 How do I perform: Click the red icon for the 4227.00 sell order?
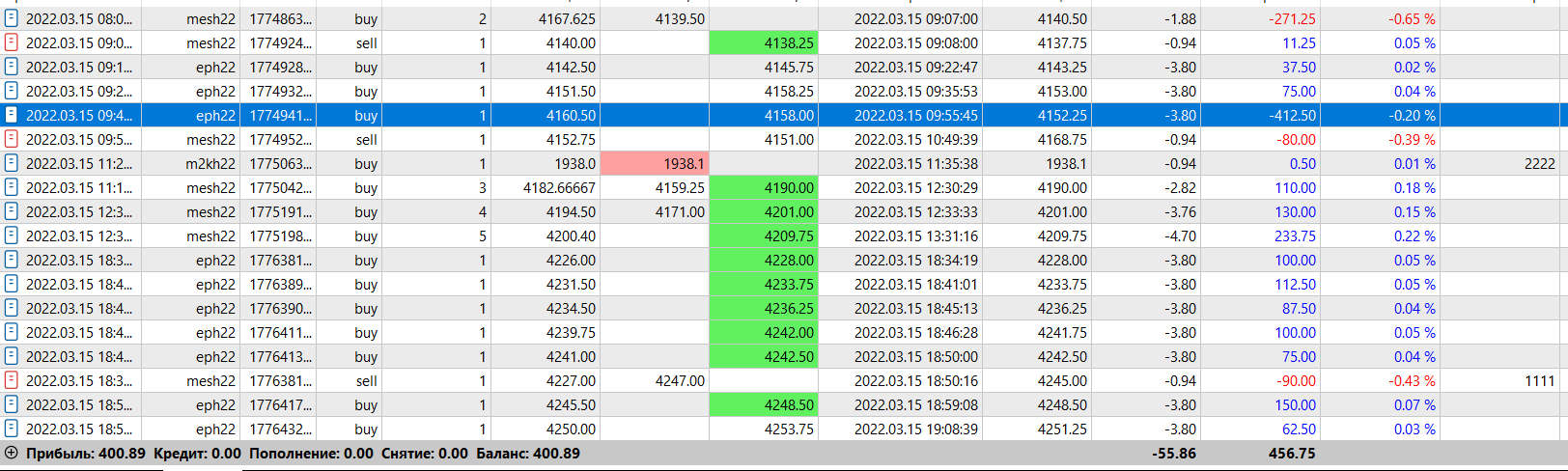coord(12,380)
